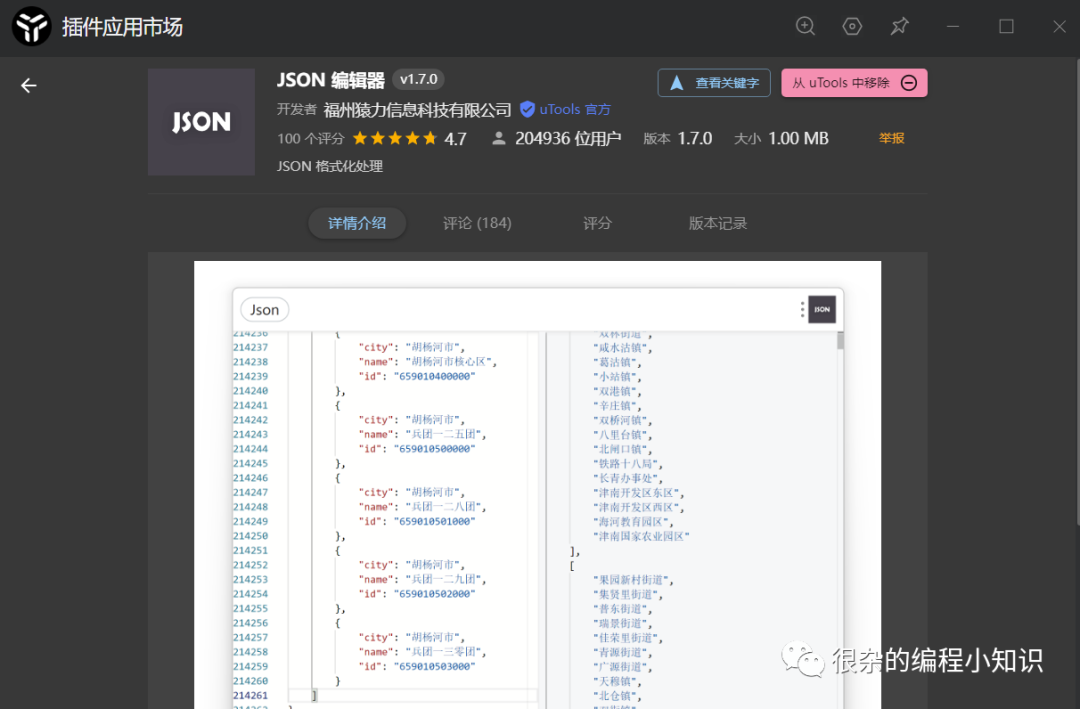Click the user count person icon
The width and height of the screenshot is (1080, 709).
click(499, 138)
